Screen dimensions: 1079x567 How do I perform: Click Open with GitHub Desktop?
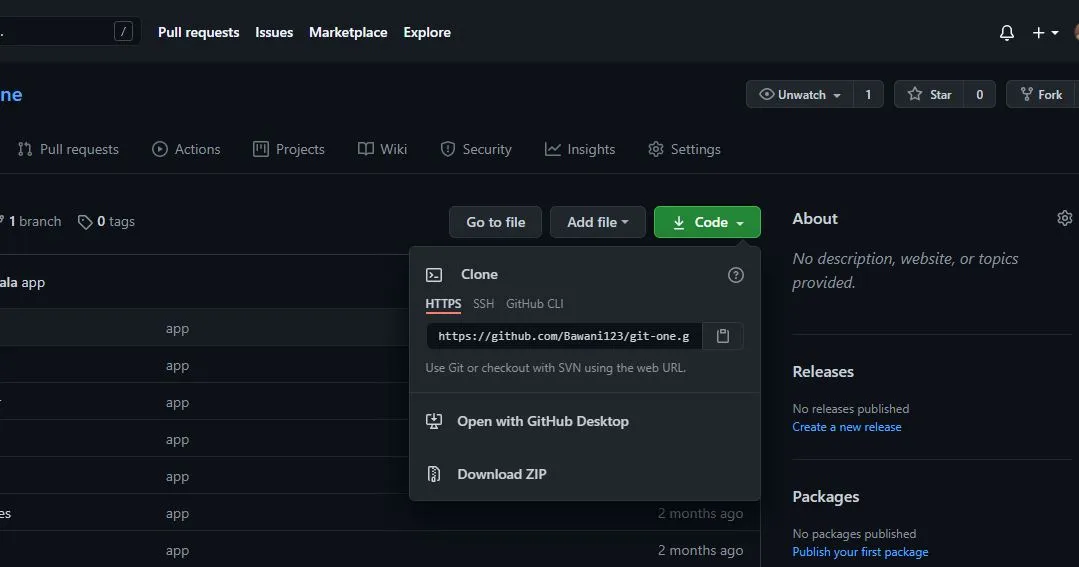point(543,421)
